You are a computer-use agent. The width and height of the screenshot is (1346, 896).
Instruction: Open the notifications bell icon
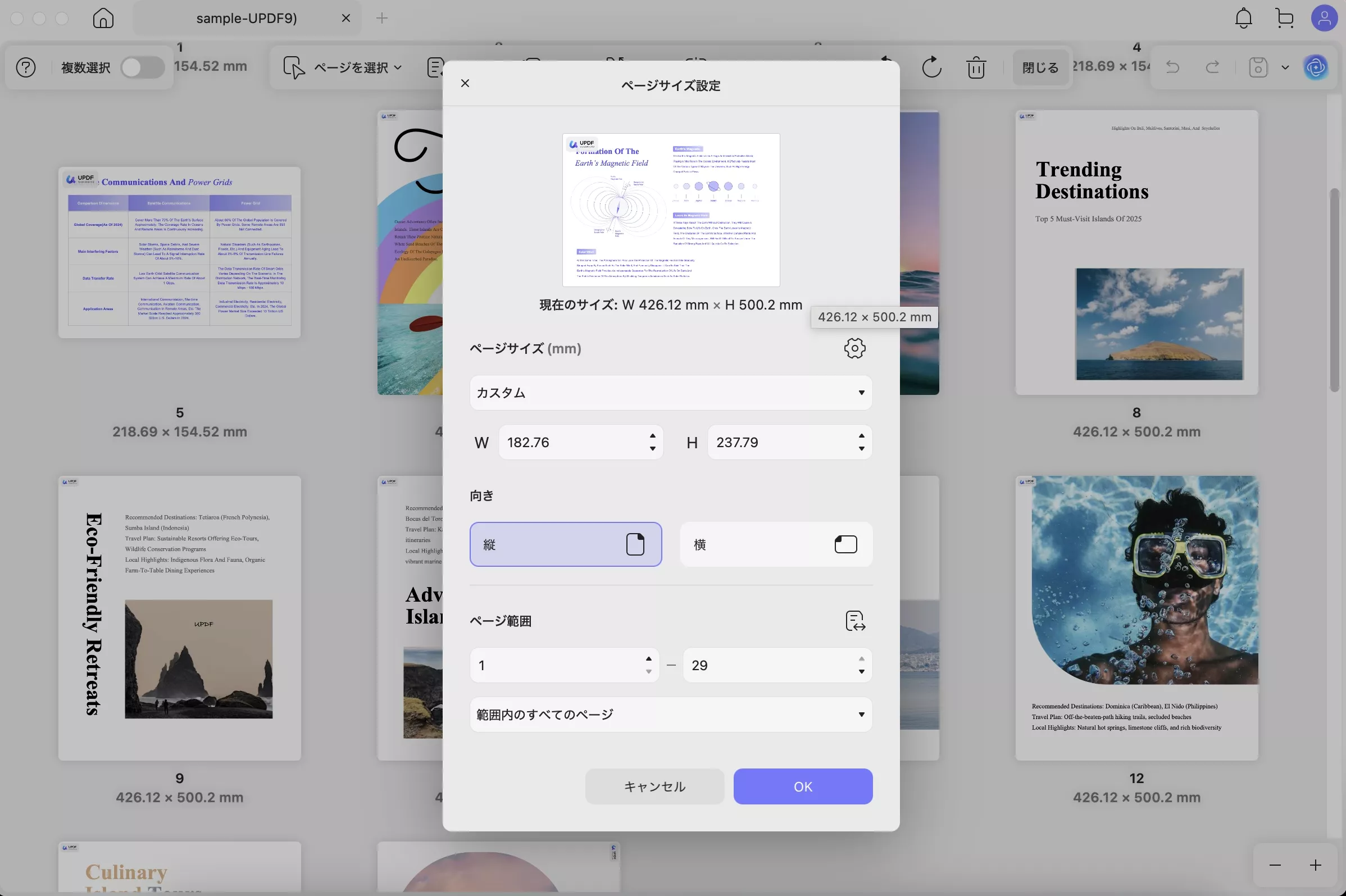1243,19
